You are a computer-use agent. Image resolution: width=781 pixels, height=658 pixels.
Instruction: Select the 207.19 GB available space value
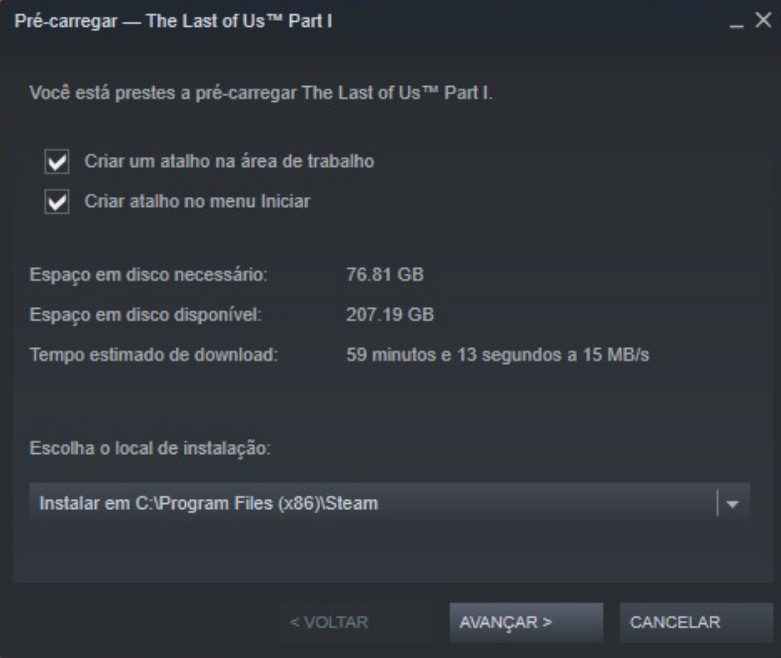[390, 315]
